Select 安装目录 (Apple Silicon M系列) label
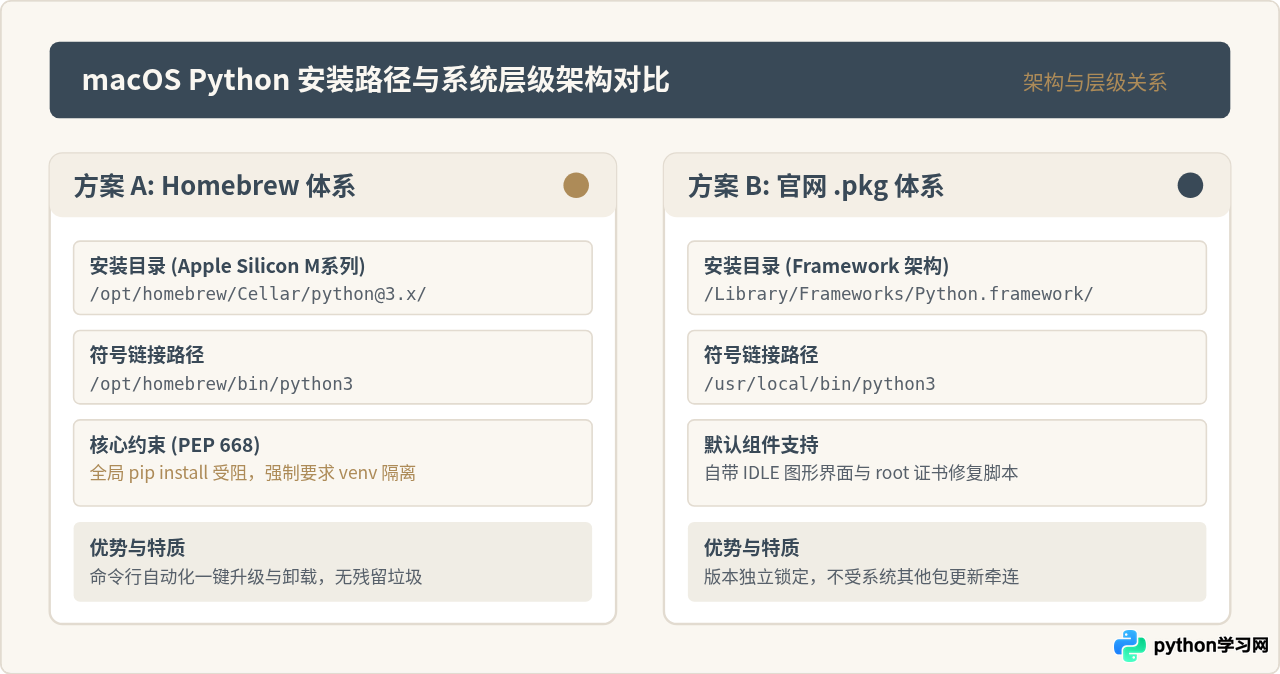The width and height of the screenshot is (1280, 674). 227,266
